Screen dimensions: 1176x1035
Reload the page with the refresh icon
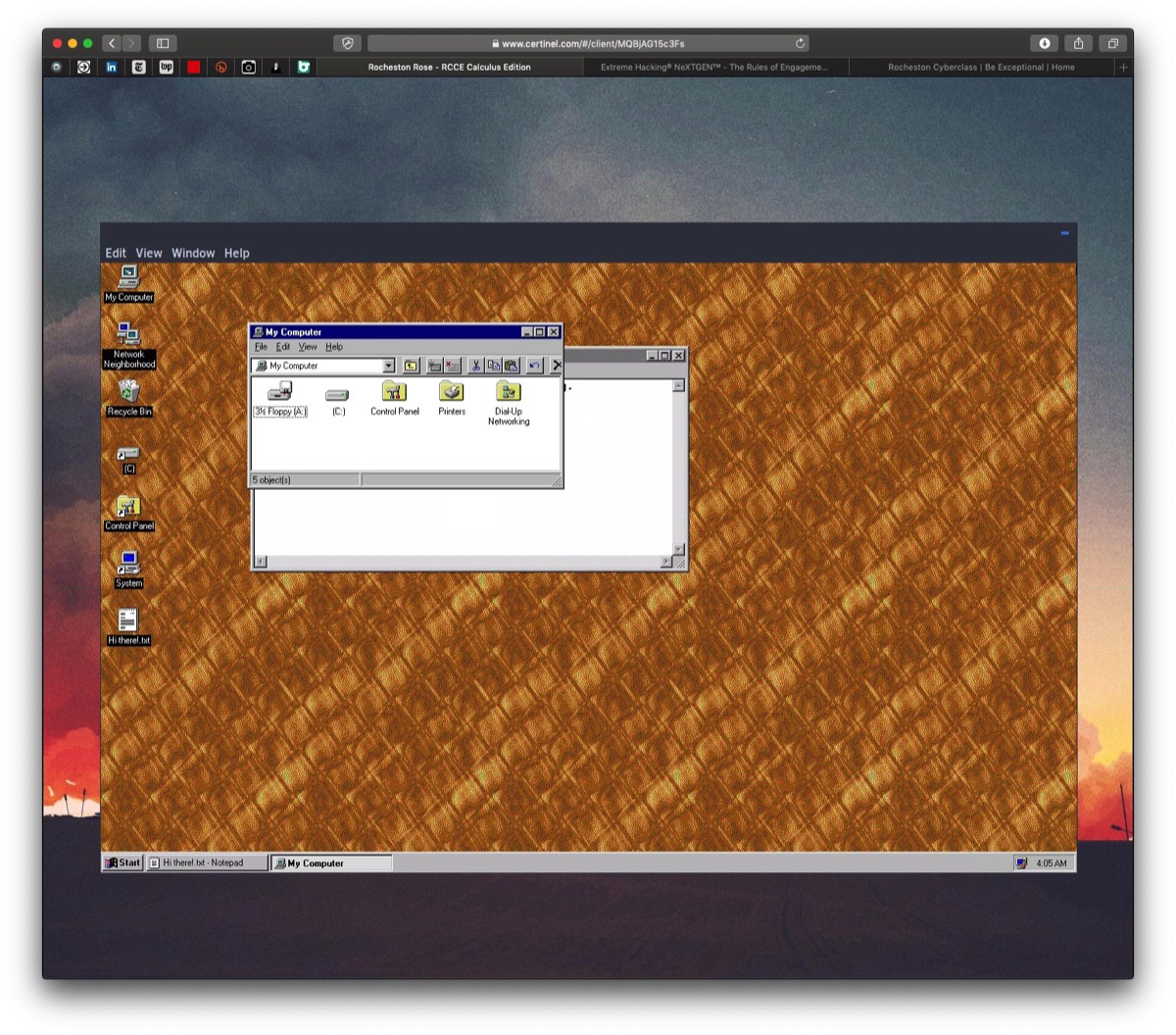coord(801,43)
